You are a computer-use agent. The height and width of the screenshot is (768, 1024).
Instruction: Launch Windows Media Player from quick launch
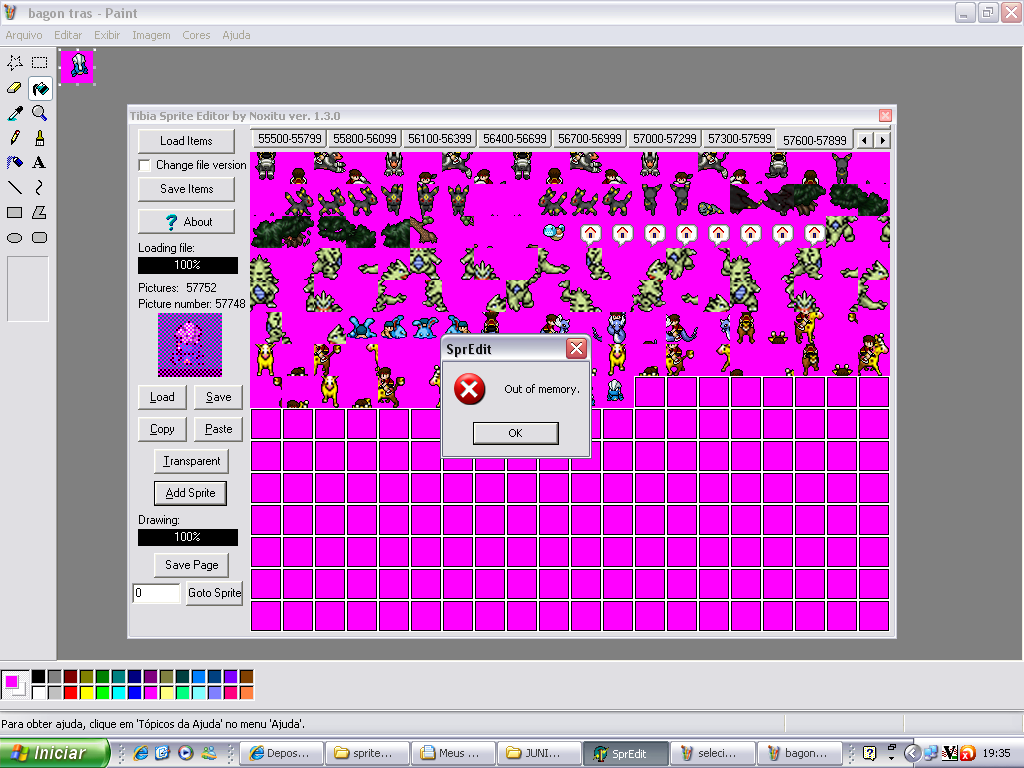coord(185,753)
